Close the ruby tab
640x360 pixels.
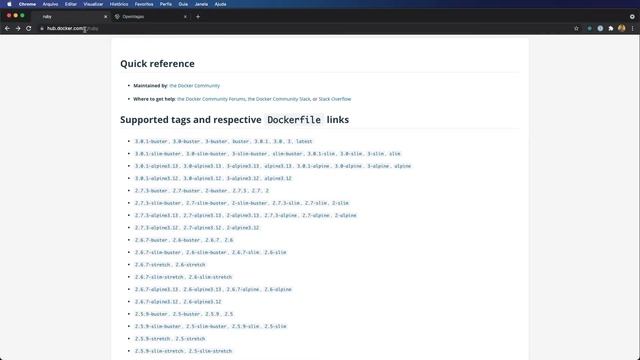click(x=106, y=17)
